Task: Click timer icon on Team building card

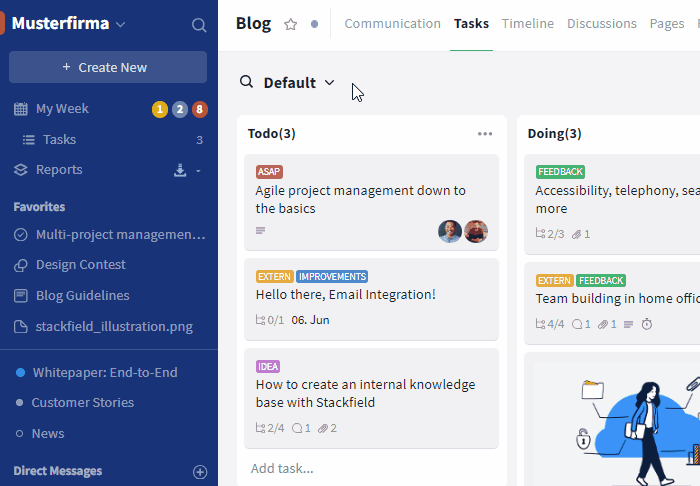Action: click(647, 324)
